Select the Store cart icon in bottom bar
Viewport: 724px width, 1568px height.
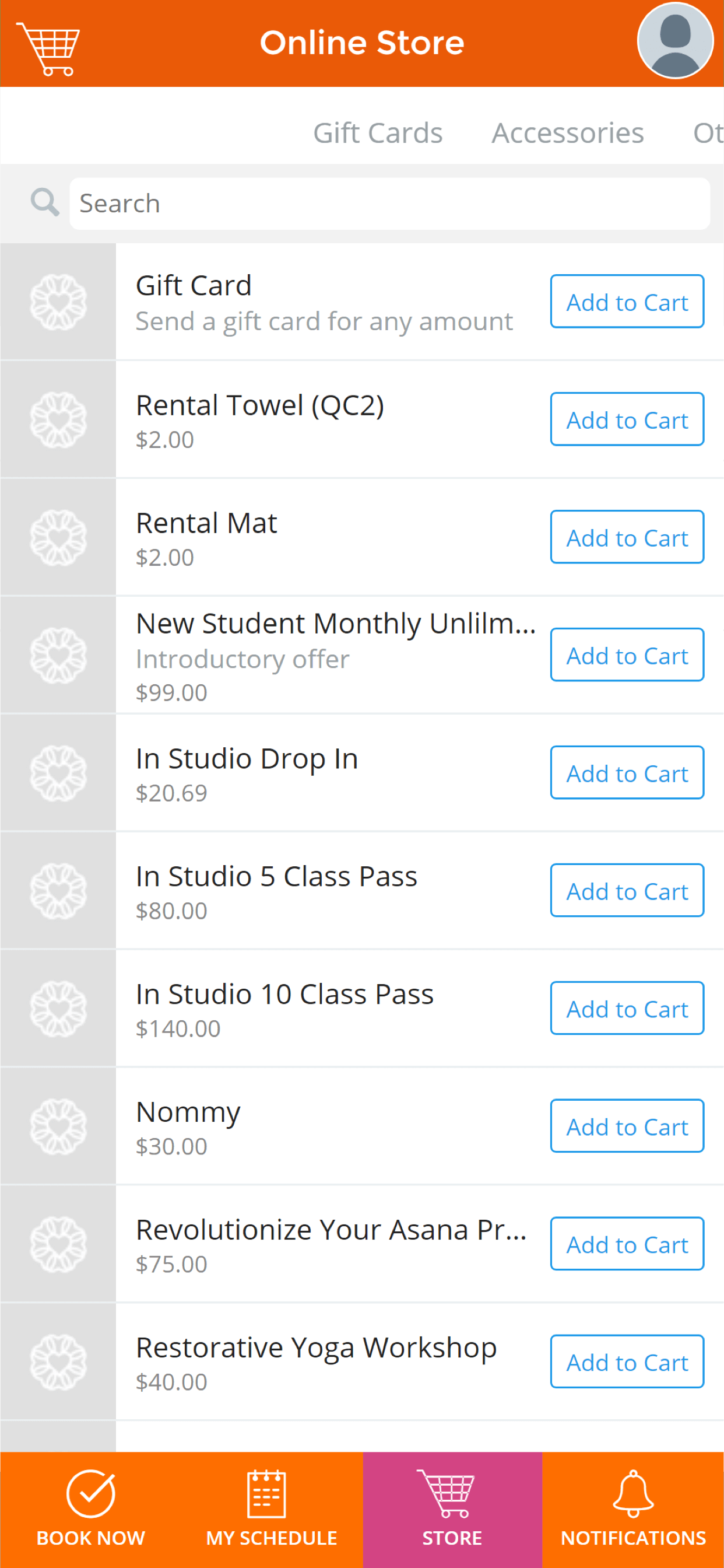coord(445,1494)
